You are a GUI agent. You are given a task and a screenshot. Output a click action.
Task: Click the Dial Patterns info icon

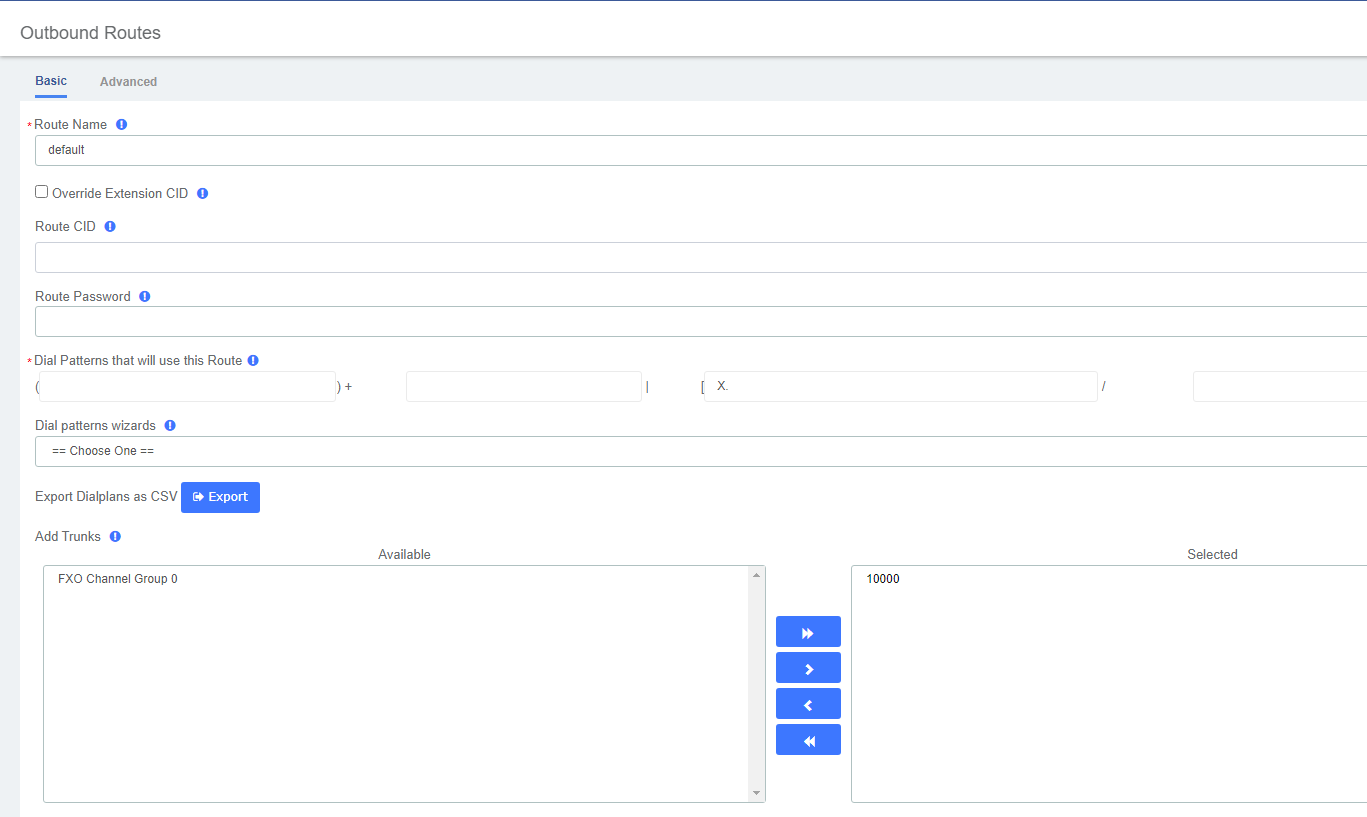pos(253,361)
